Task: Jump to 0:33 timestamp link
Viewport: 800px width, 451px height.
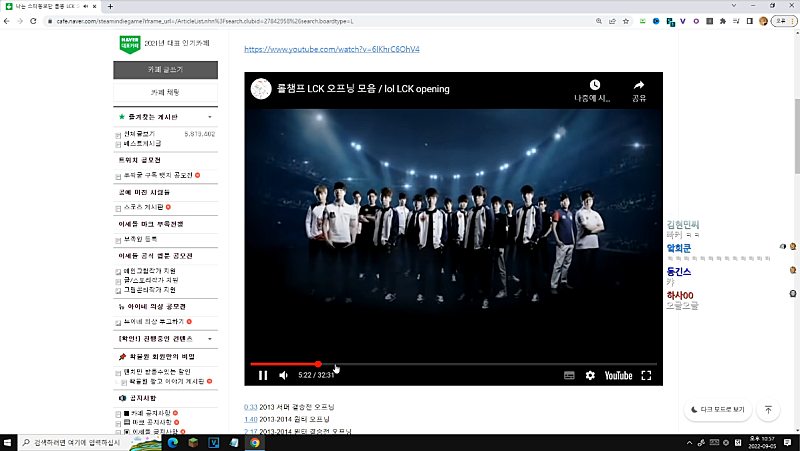Action: tap(250, 407)
